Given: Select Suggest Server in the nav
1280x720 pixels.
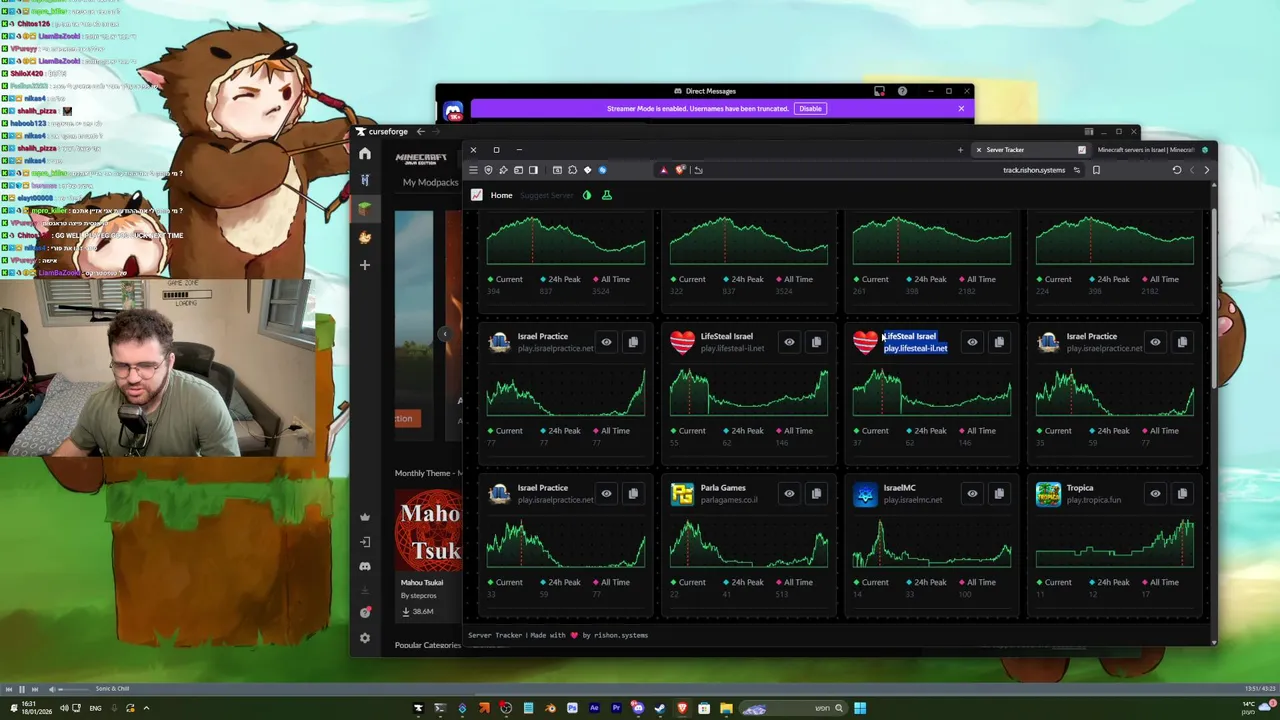Looking at the screenshot, I should pyautogui.click(x=547, y=195).
